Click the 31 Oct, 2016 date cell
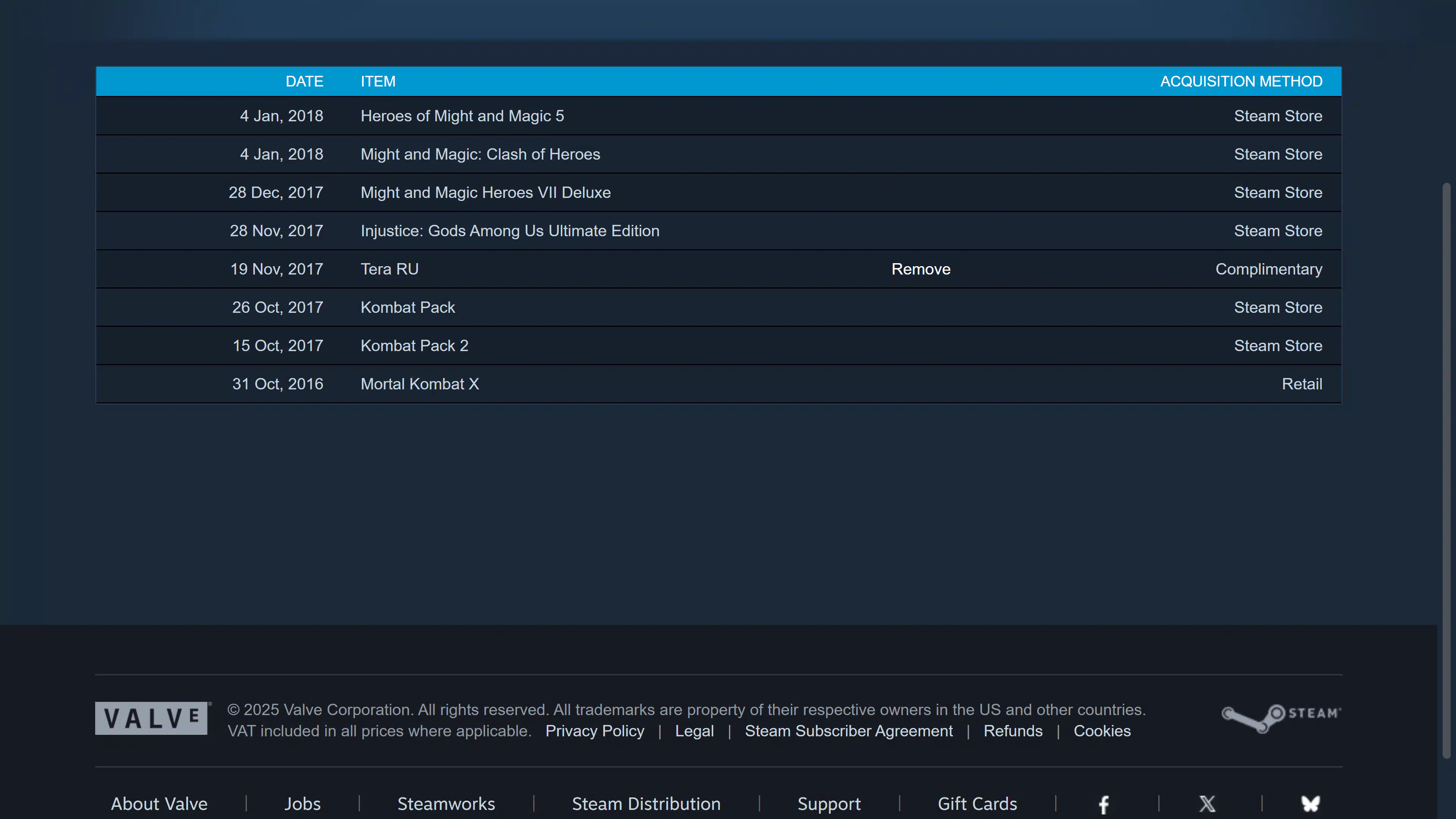The width and height of the screenshot is (1456, 819). coord(278,384)
